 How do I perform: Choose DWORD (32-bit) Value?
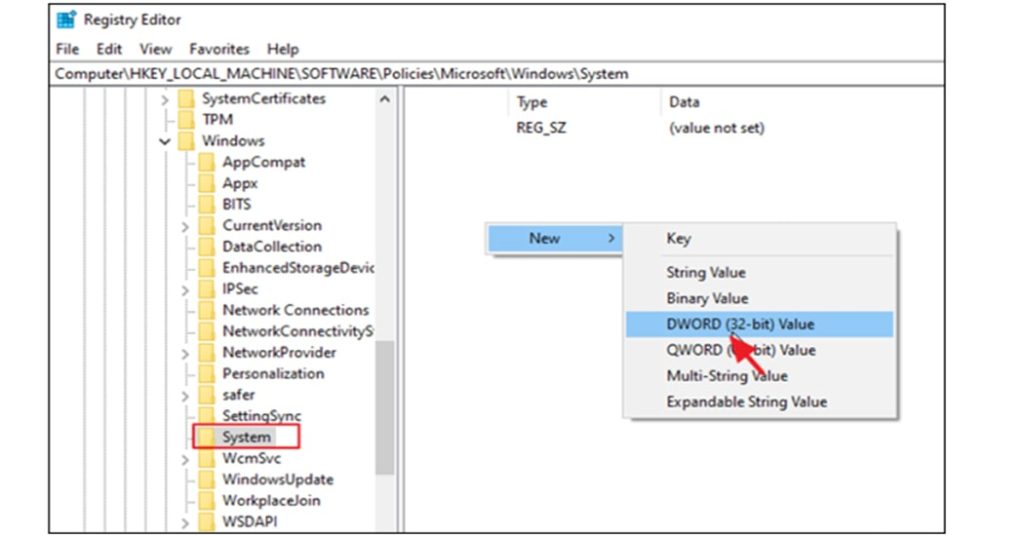(760, 324)
